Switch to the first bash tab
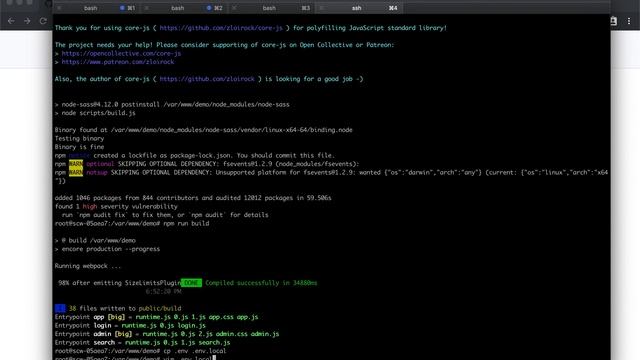This screenshot has width=640, height=360. [x=91, y=8]
